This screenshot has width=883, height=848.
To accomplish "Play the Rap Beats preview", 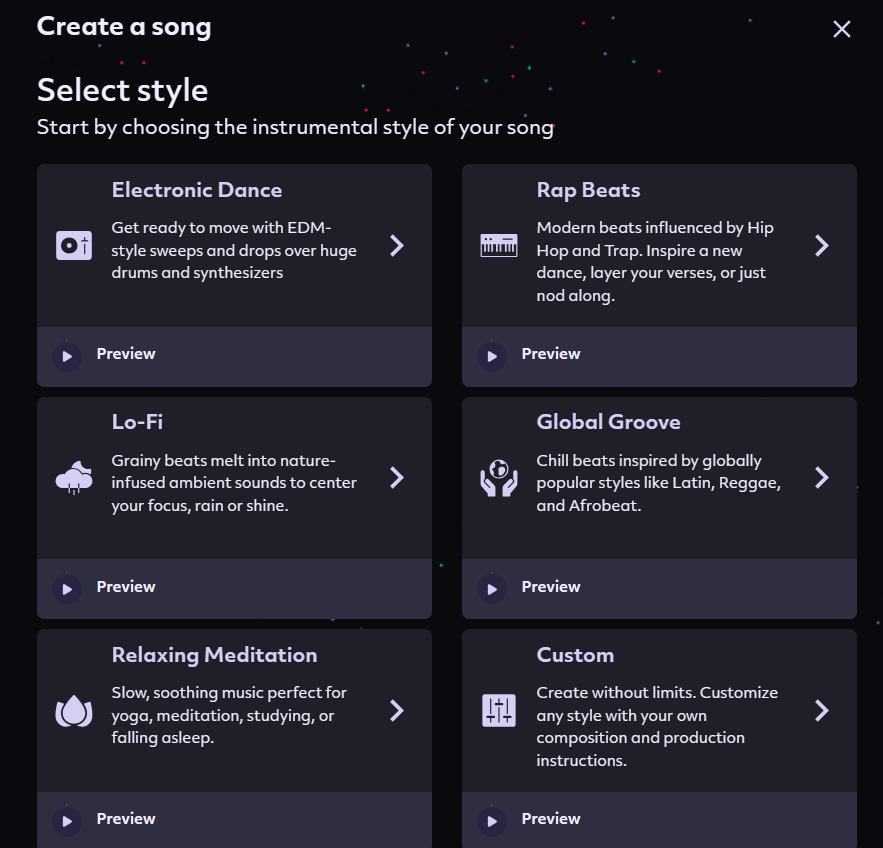I will 491,355.
